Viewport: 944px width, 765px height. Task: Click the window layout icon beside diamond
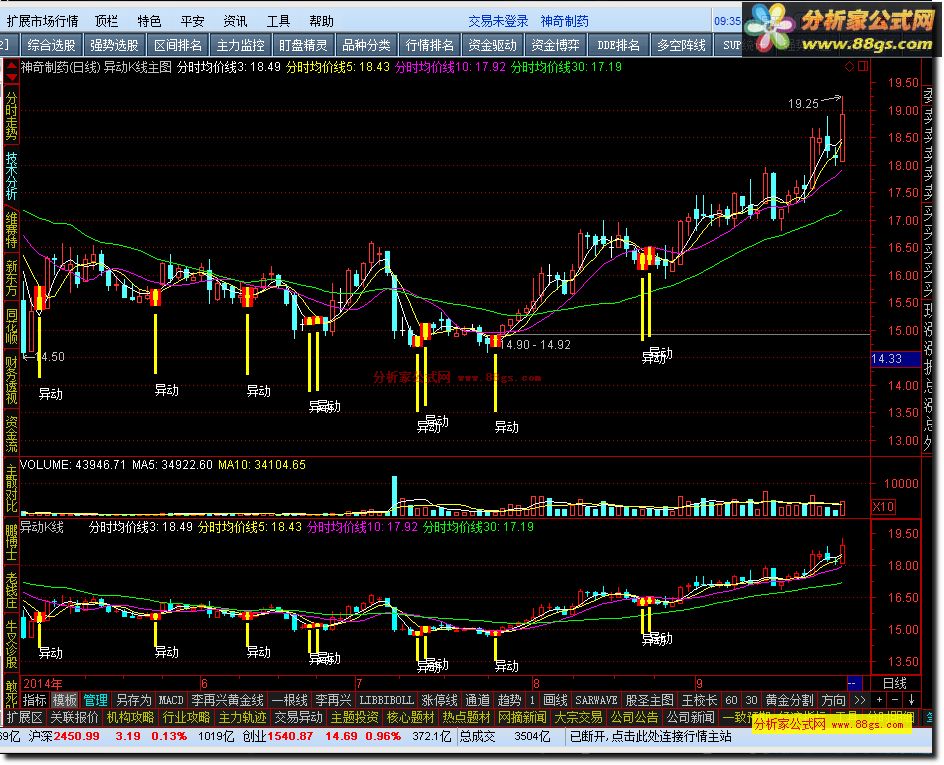click(x=863, y=66)
